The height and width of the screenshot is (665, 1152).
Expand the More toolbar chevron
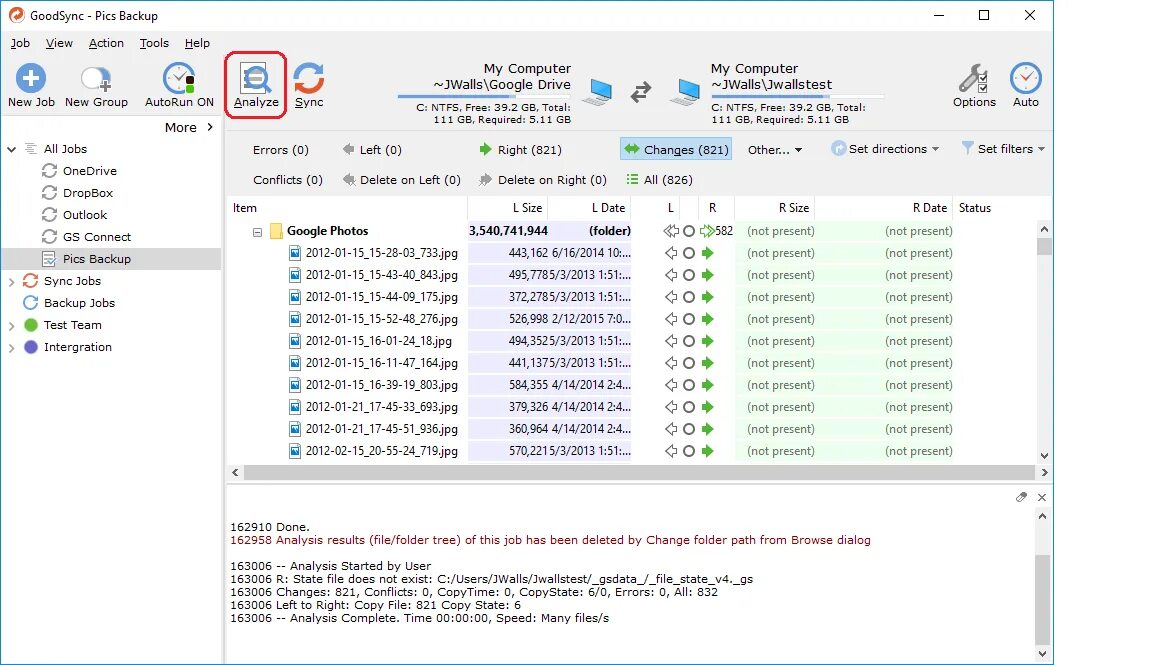click(x=210, y=127)
